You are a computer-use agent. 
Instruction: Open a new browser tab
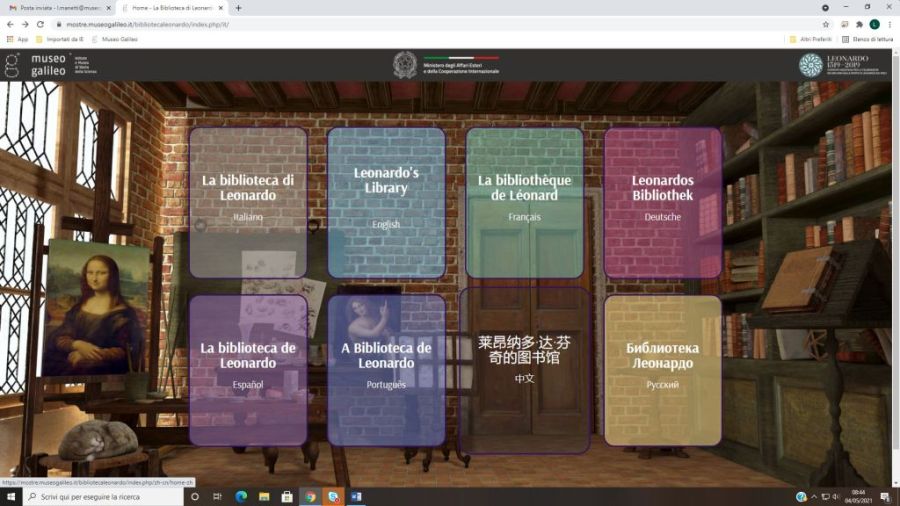238,8
